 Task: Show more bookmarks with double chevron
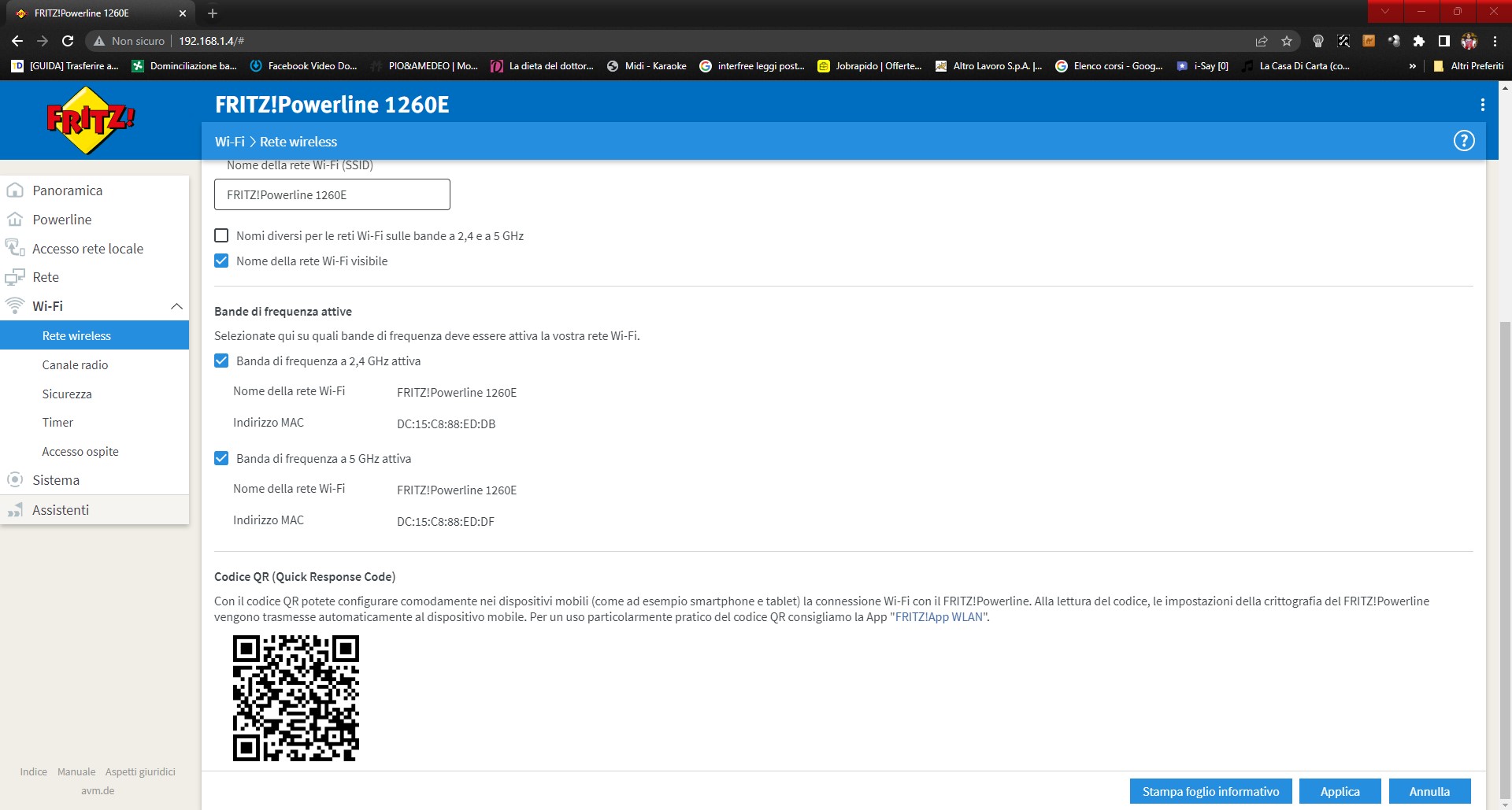click(1413, 66)
